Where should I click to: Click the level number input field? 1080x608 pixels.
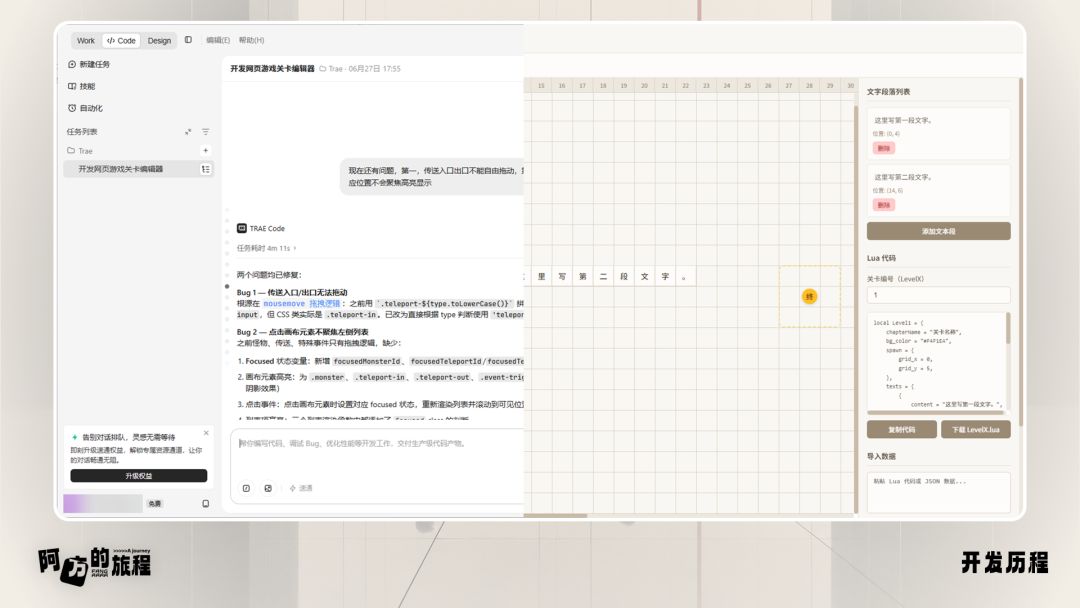pos(938,295)
